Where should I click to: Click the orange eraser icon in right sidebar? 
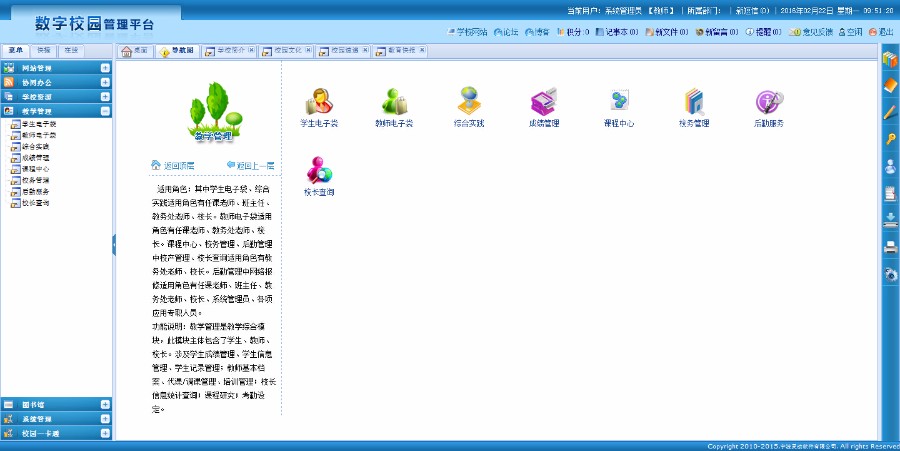890,85
